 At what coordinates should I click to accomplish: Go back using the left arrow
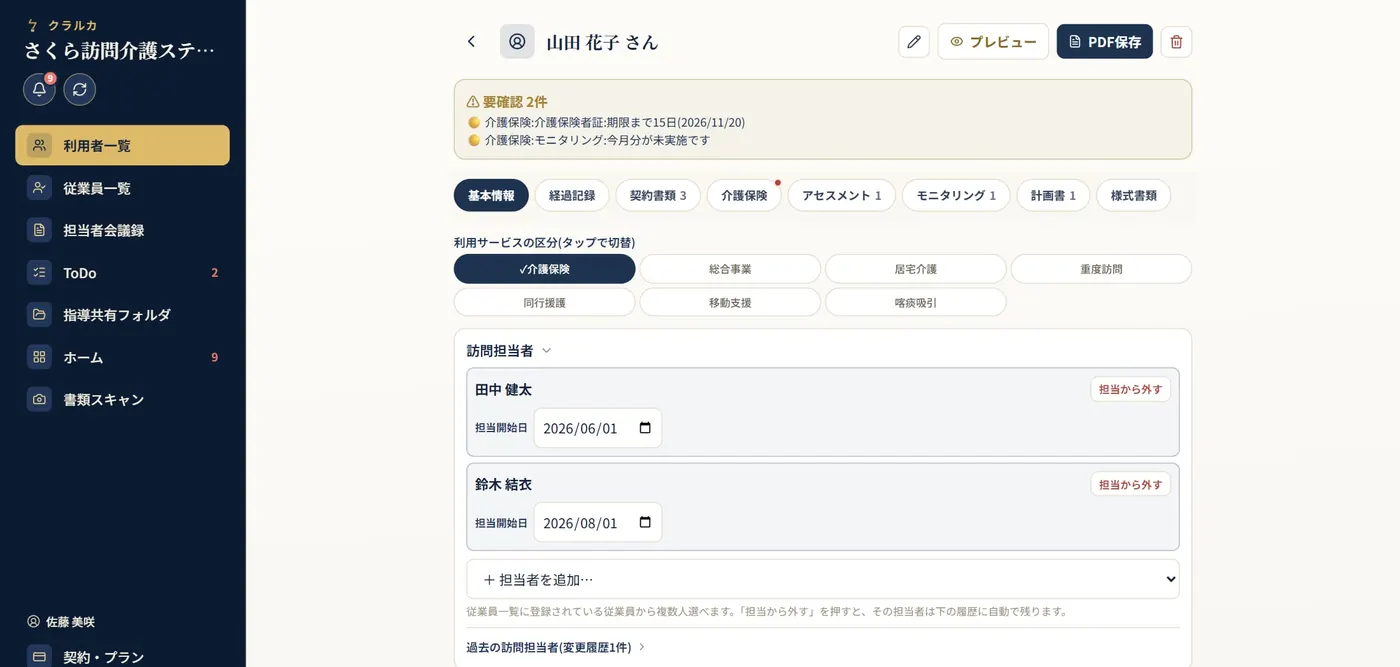(471, 42)
